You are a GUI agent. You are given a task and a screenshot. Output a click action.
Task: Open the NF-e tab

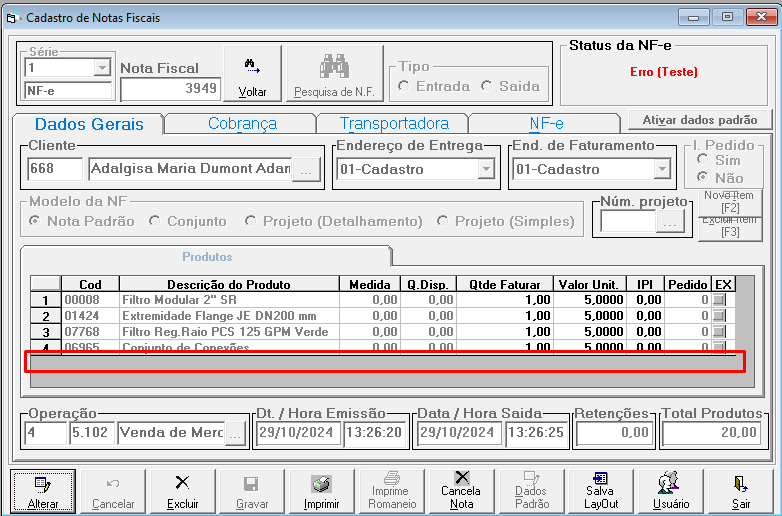coord(546,124)
